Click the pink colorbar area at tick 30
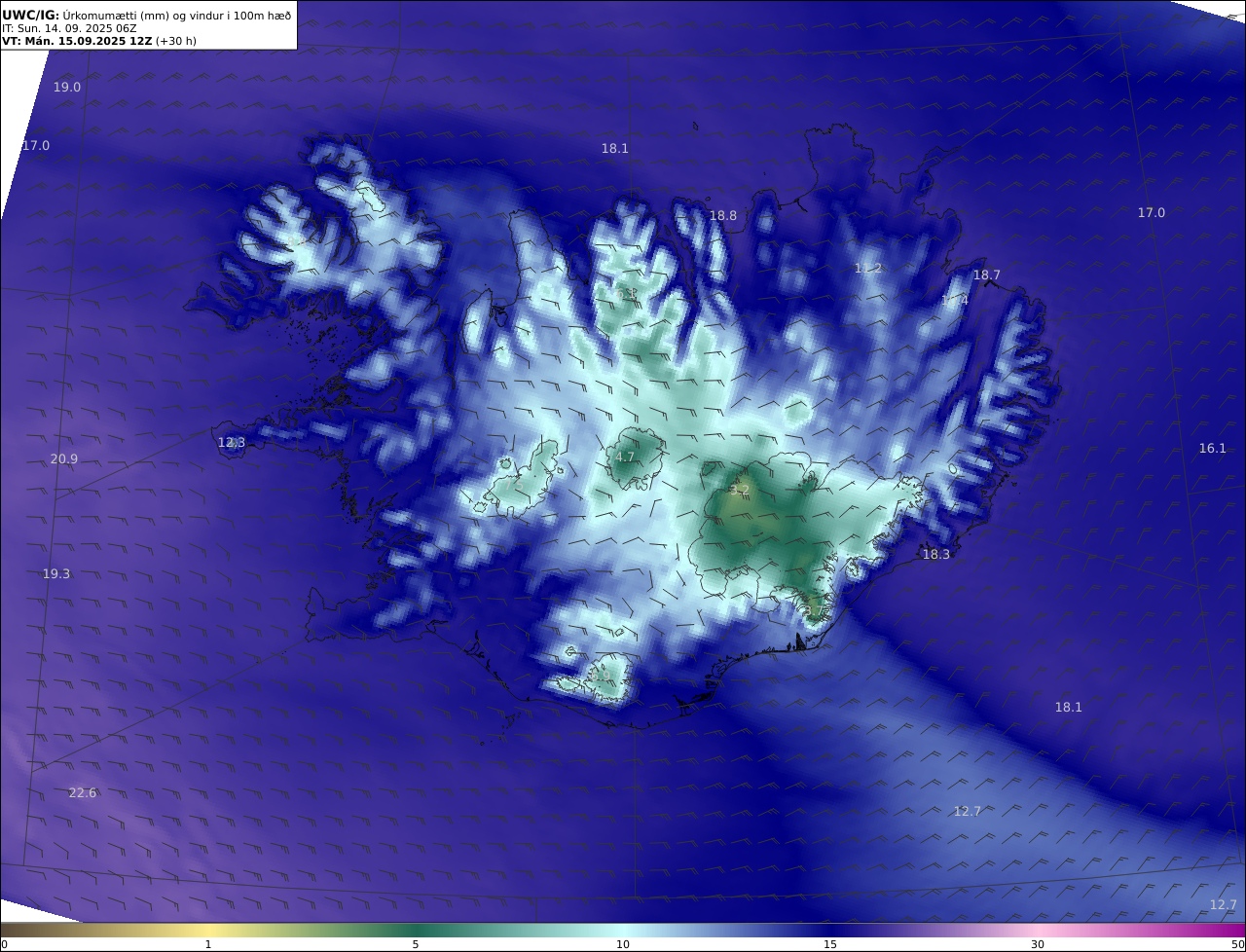The image size is (1246, 952). tap(1038, 930)
